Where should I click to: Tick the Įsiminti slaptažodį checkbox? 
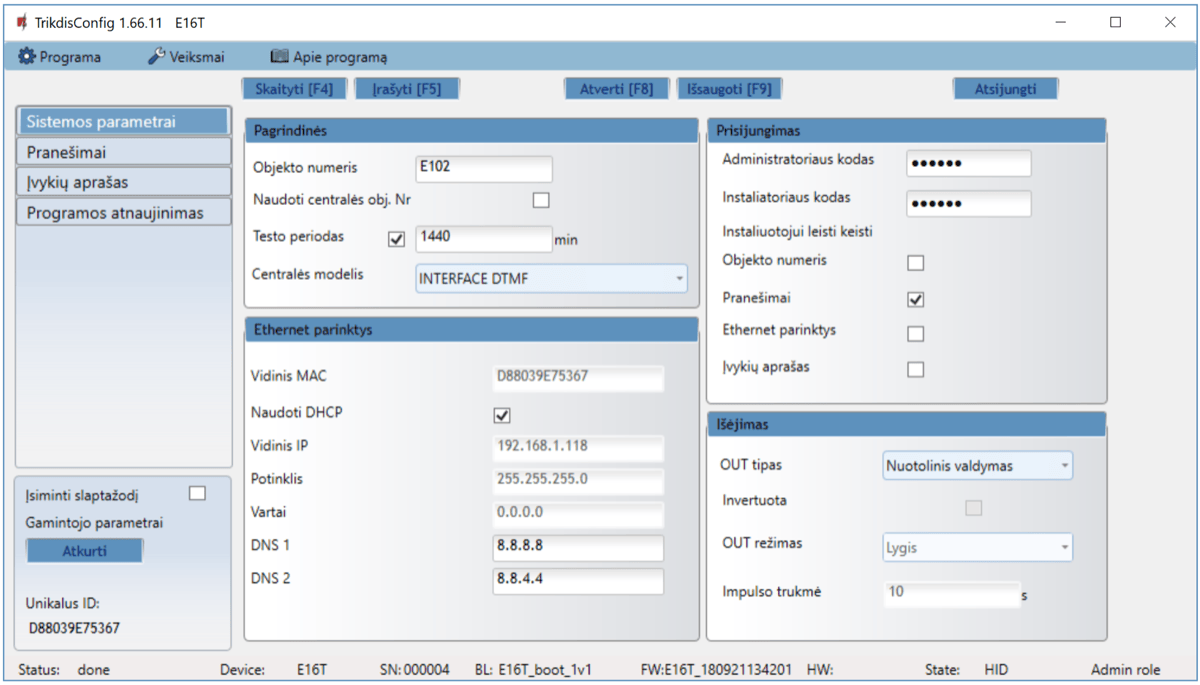[197, 493]
